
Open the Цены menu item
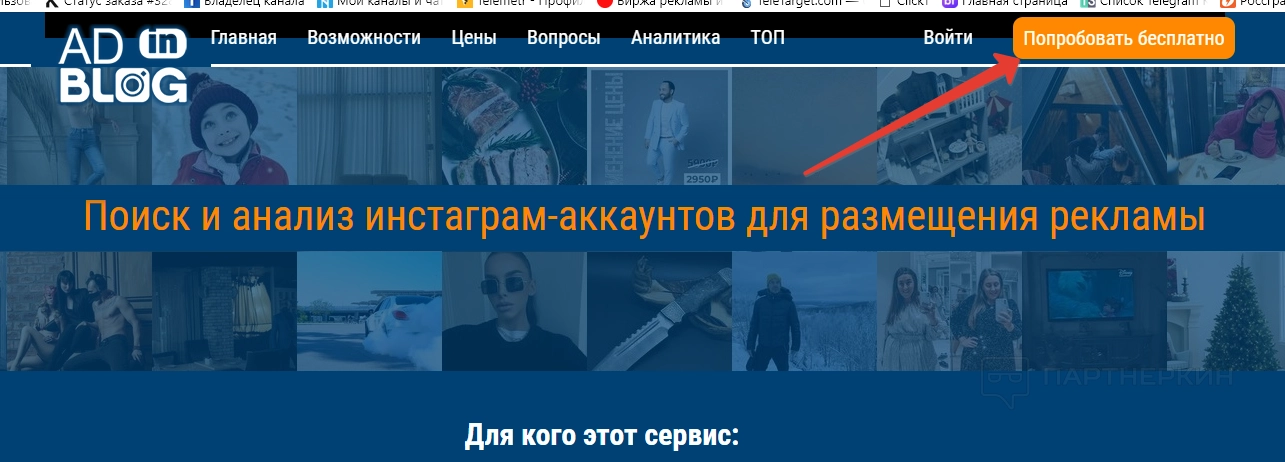tap(474, 38)
